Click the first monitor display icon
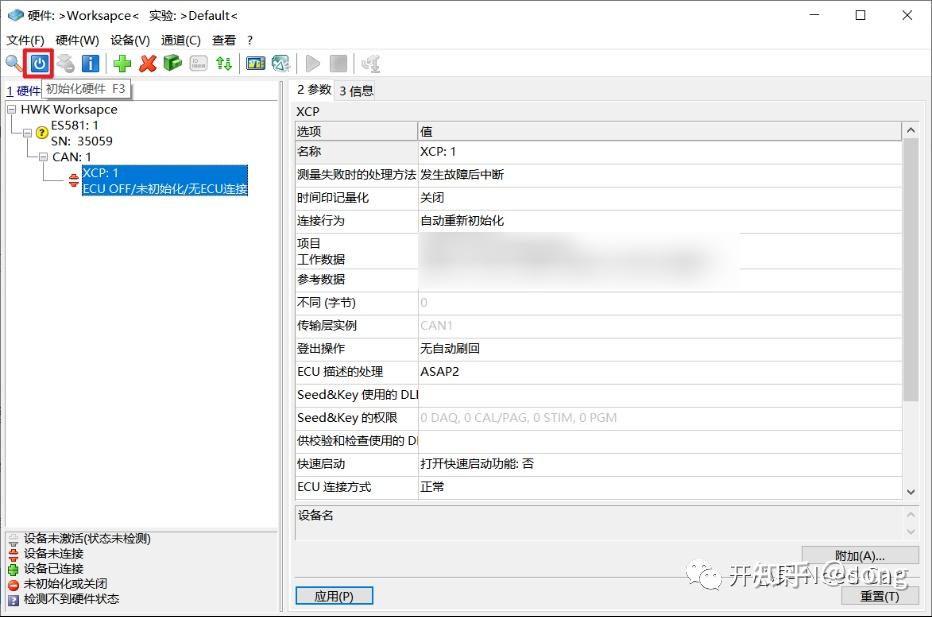932x617 pixels. pyautogui.click(x=256, y=63)
